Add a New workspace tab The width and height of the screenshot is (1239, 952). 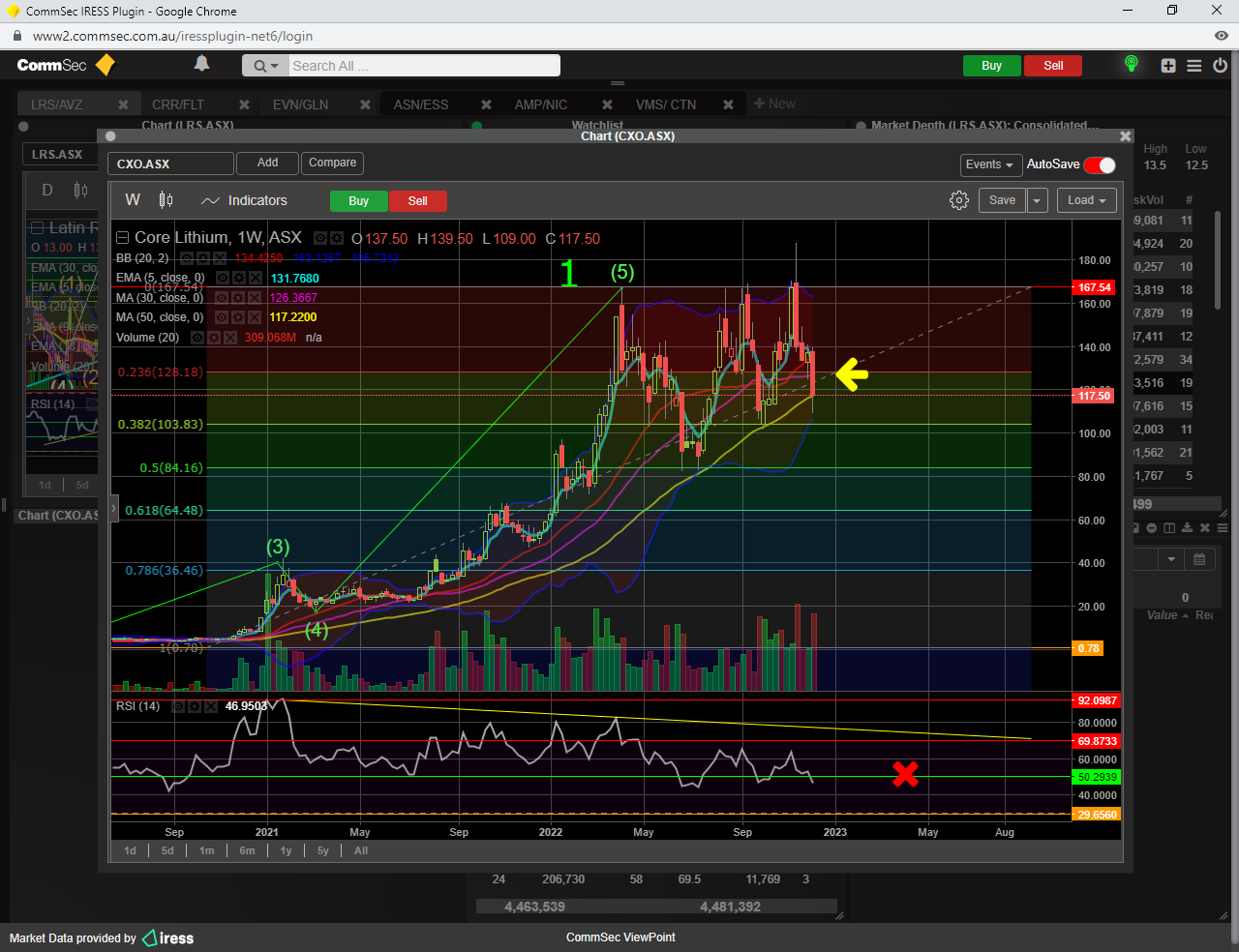point(774,104)
